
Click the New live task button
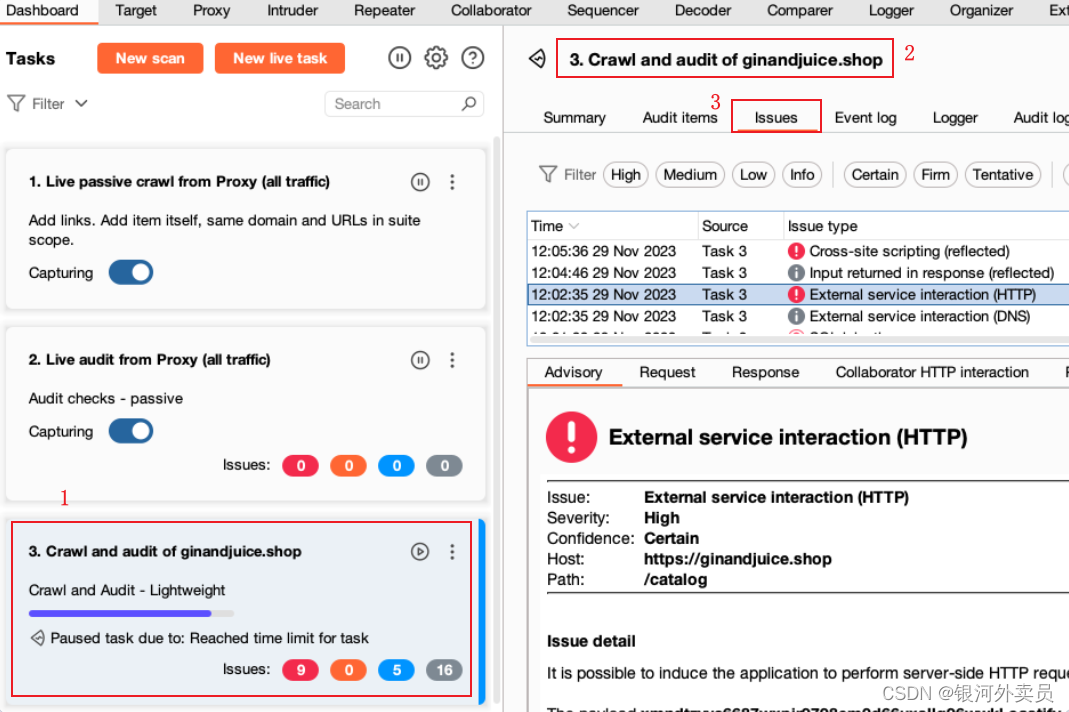[280, 58]
